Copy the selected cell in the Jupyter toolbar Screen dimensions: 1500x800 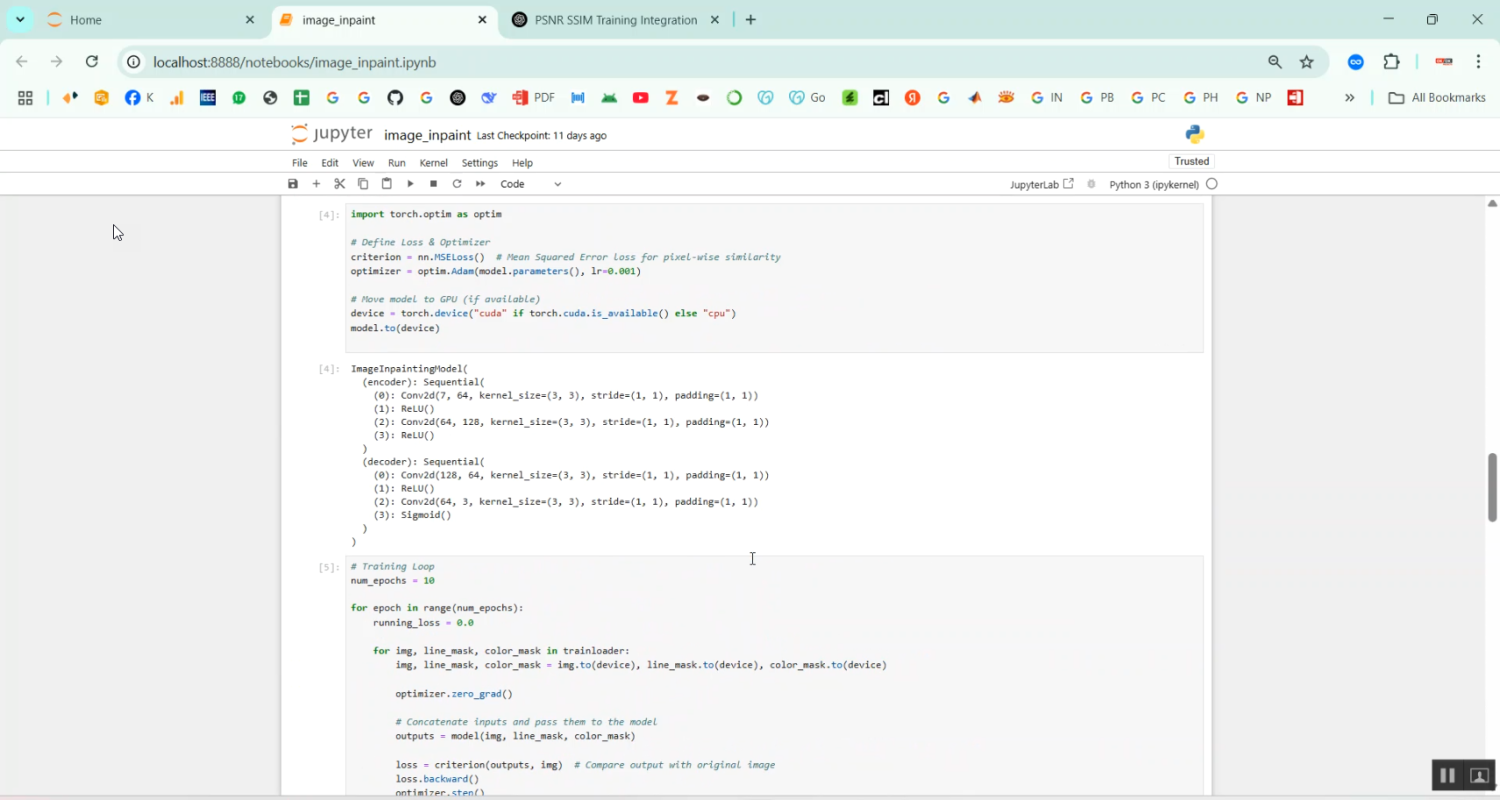tap(363, 184)
